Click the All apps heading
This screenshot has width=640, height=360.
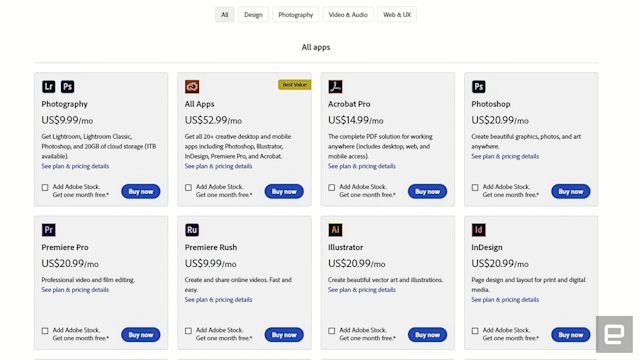(x=316, y=47)
